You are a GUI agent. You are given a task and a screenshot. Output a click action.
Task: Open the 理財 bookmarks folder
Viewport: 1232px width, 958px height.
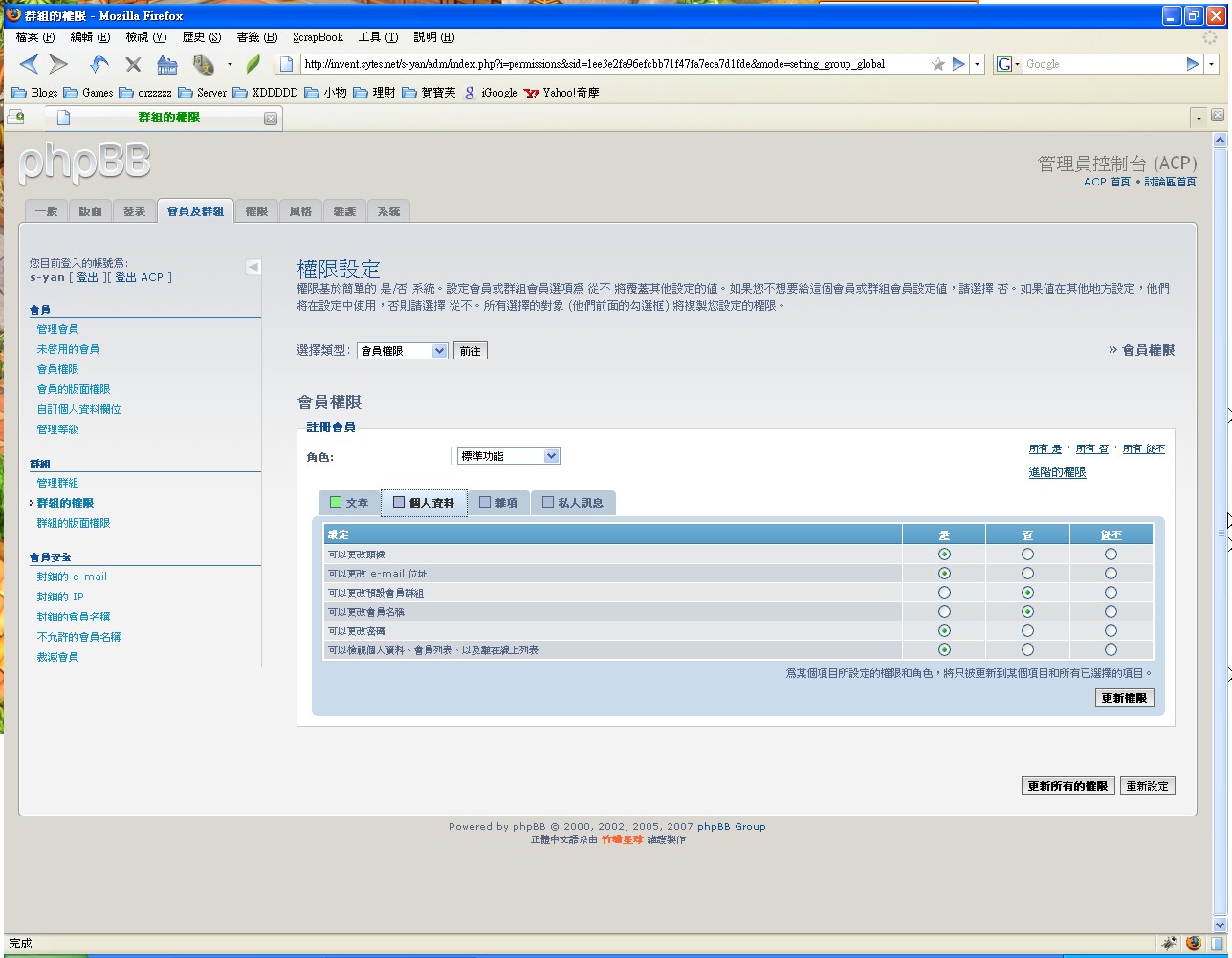tap(374, 93)
